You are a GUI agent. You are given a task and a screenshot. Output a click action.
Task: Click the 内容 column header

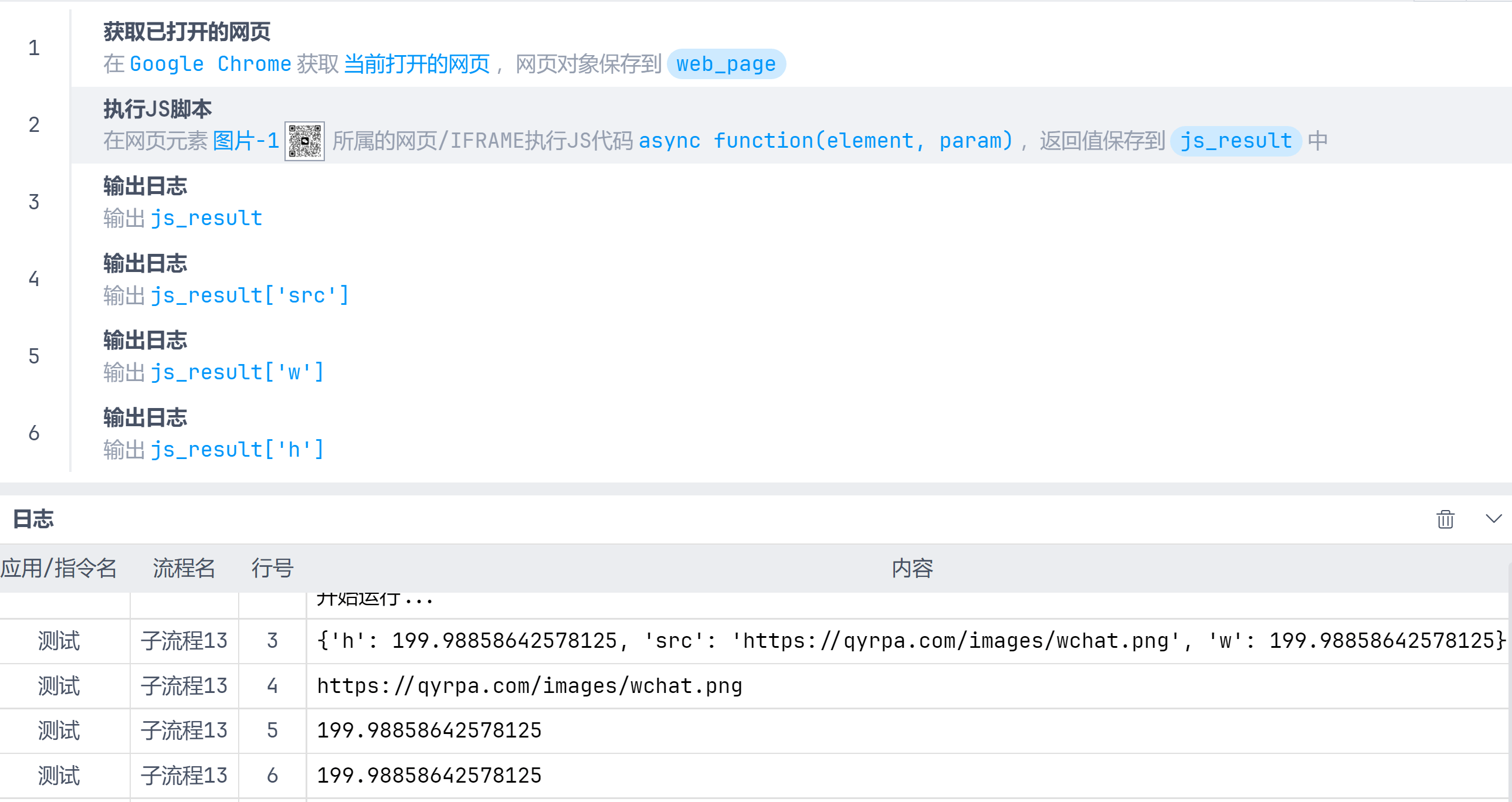(914, 568)
